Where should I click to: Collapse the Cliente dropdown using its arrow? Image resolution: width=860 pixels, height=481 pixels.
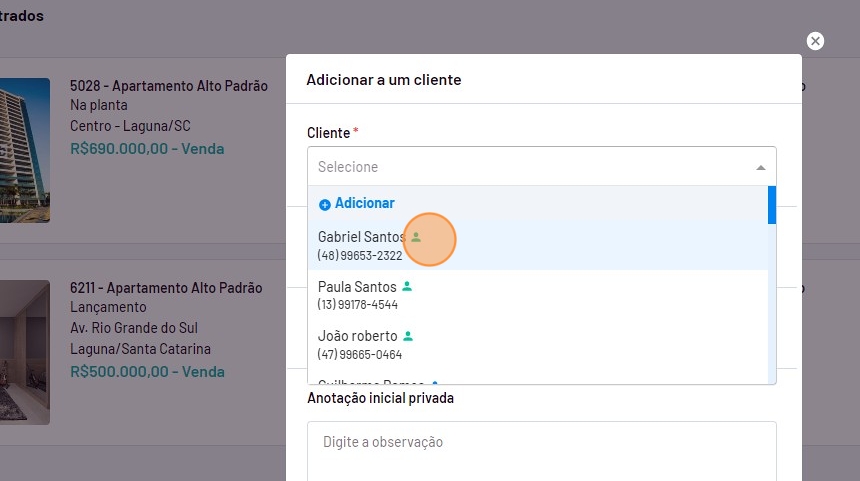[x=760, y=167]
